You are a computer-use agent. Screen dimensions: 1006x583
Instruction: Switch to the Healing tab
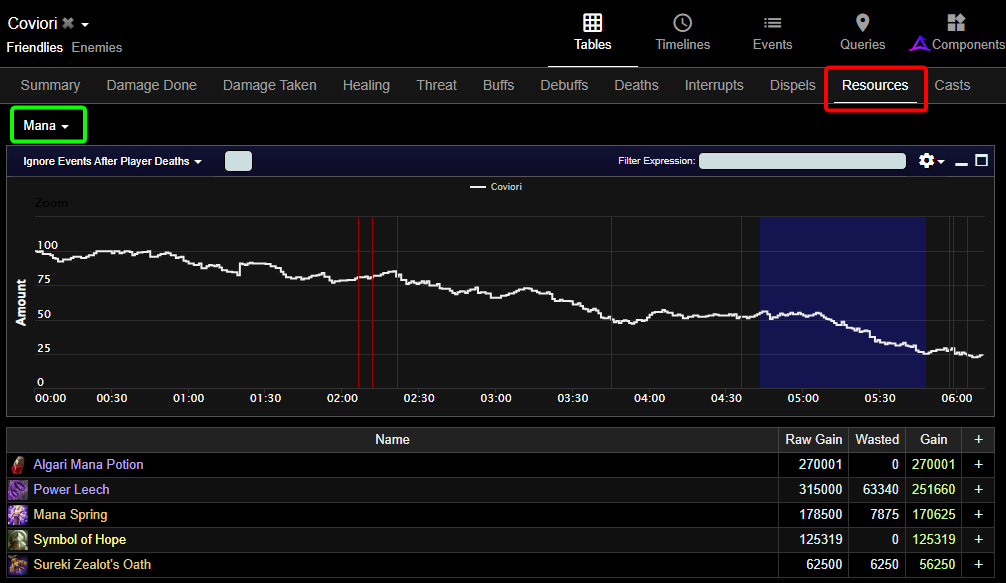point(366,85)
